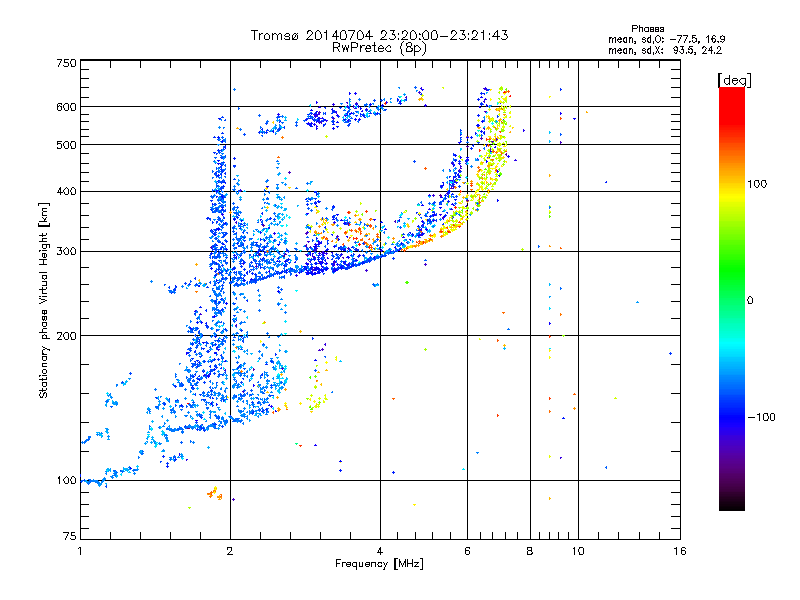Click the y-axis tick label '500'

66,145
